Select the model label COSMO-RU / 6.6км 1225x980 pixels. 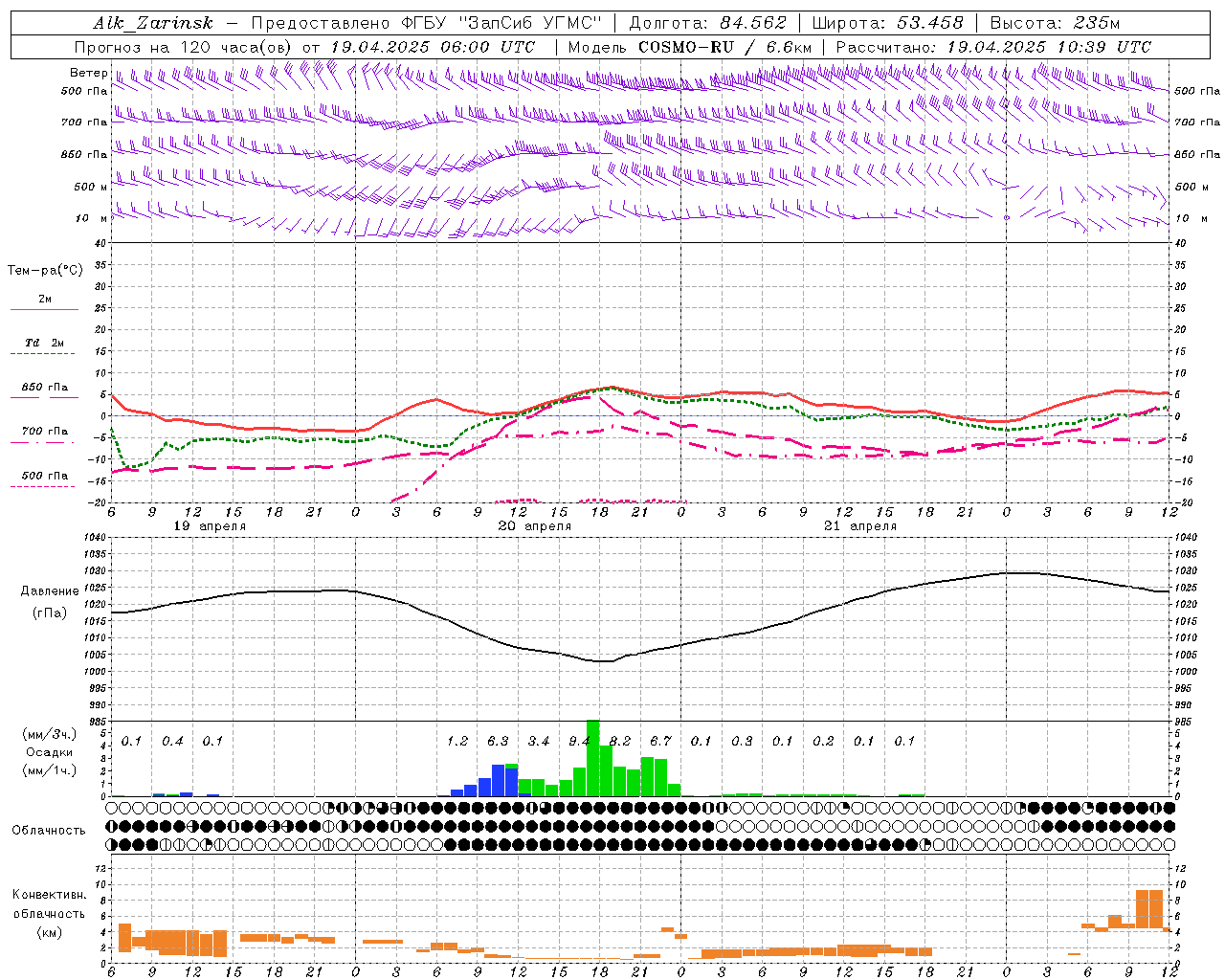pos(724,47)
